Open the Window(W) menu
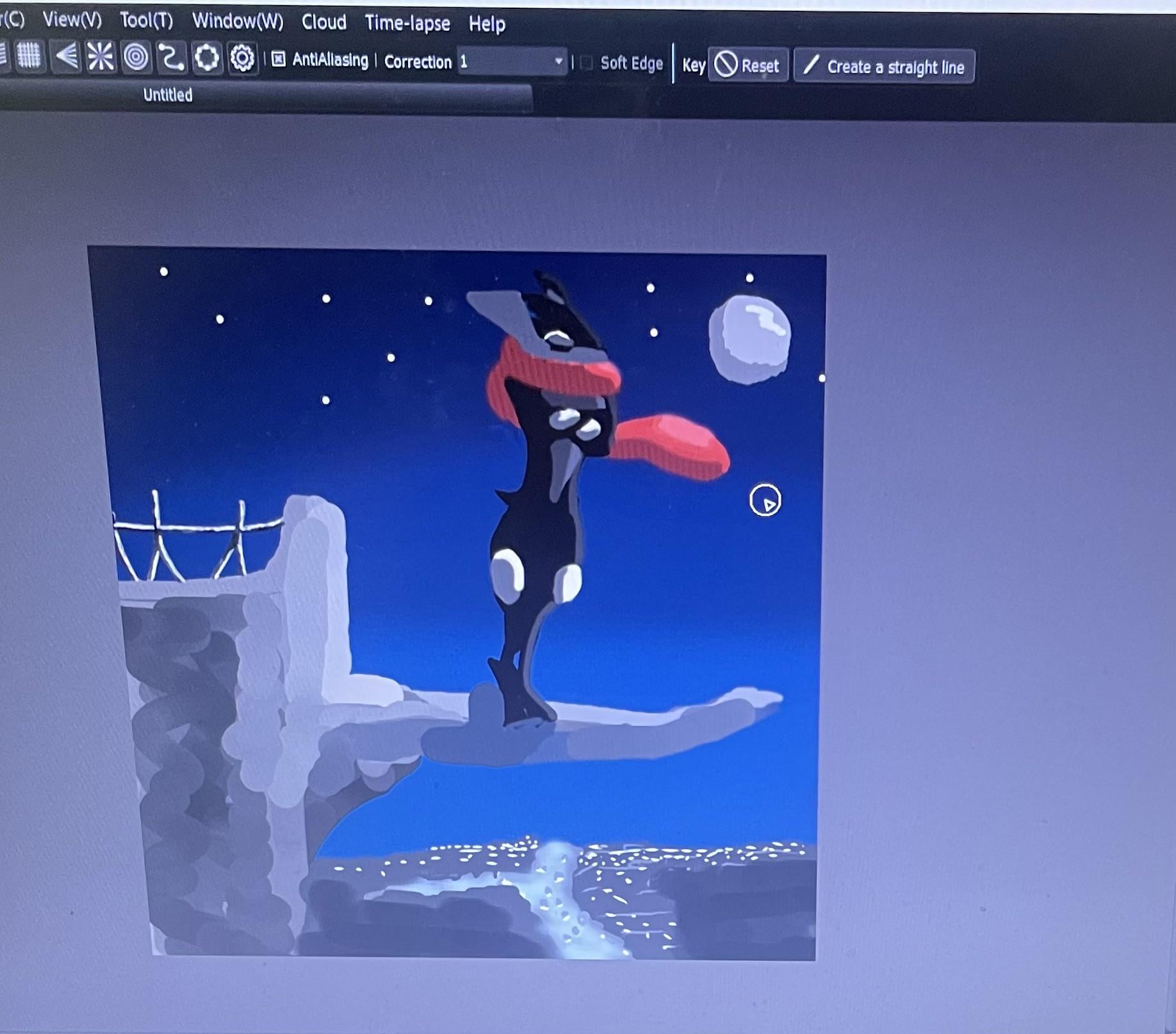 pyautogui.click(x=238, y=21)
